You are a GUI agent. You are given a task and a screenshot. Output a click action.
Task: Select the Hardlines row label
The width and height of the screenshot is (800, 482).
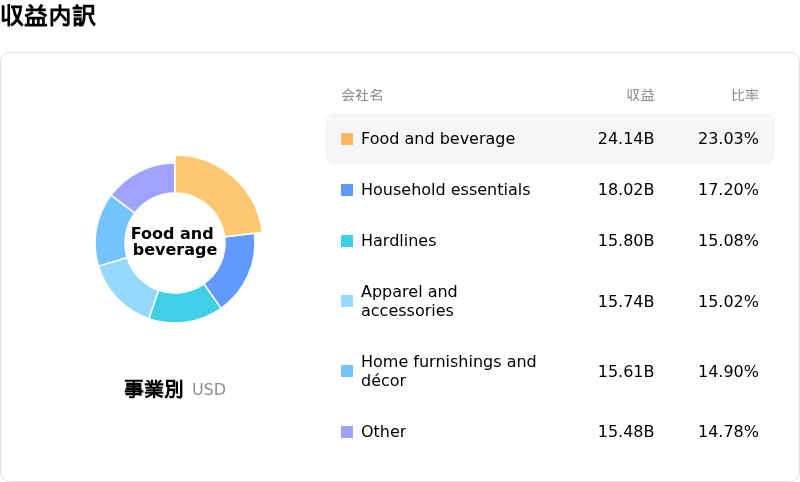pyautogui.click(x=398, y=241)
